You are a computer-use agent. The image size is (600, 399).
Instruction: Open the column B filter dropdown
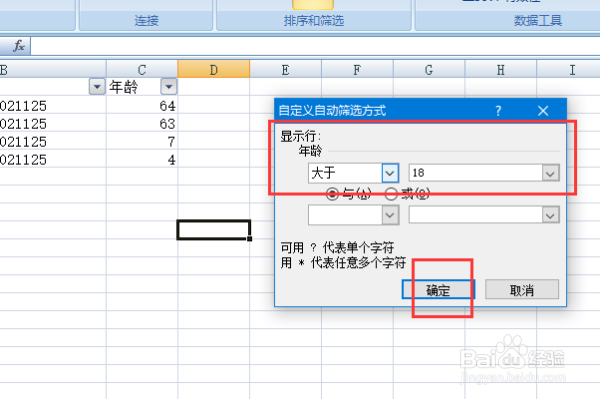pos(97,86)
